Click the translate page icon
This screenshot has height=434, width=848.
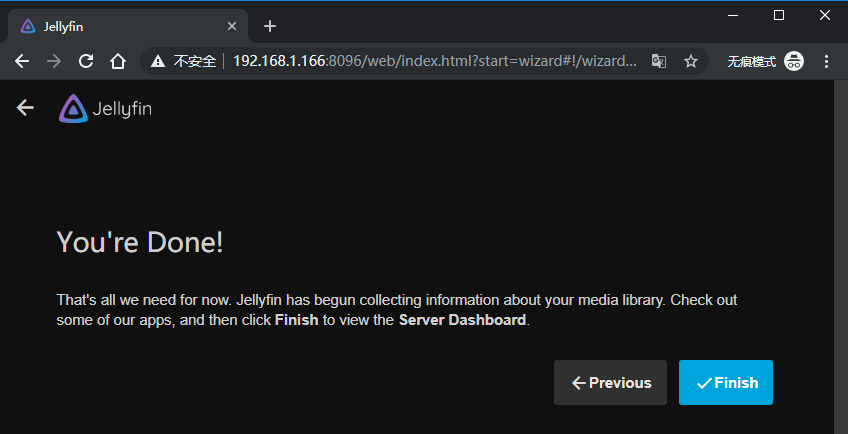[658, 61]
